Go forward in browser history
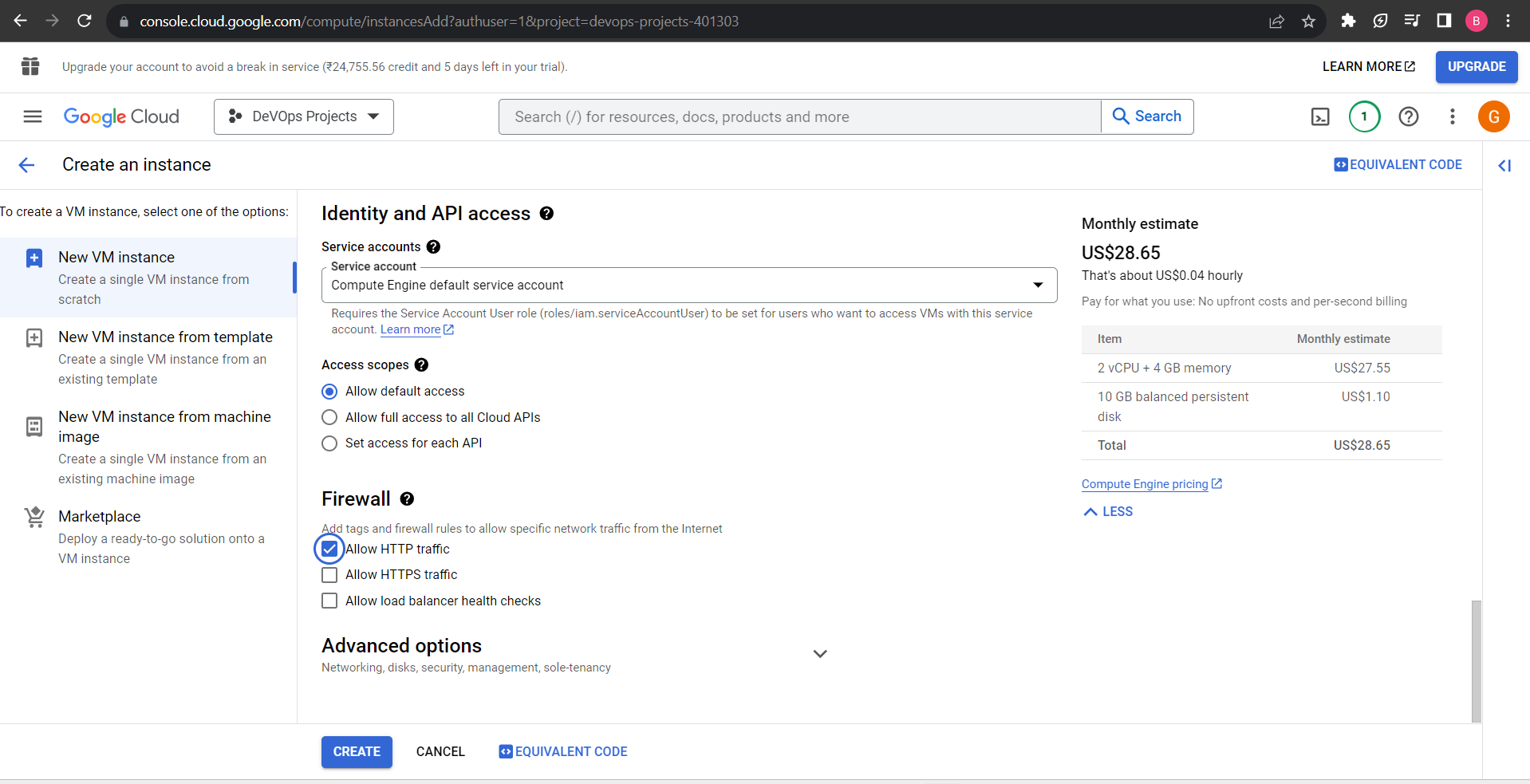This screenshot has width=1530, height=784. click(53, 21)
